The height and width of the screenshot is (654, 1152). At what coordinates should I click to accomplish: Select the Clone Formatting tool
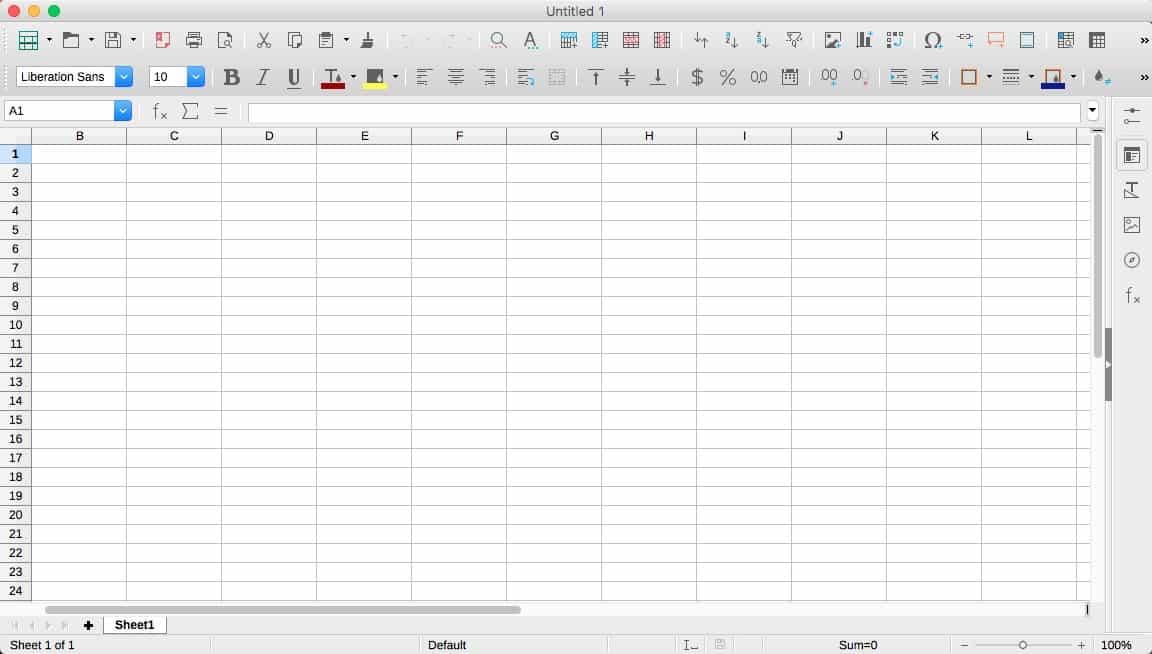pos(367,40)
